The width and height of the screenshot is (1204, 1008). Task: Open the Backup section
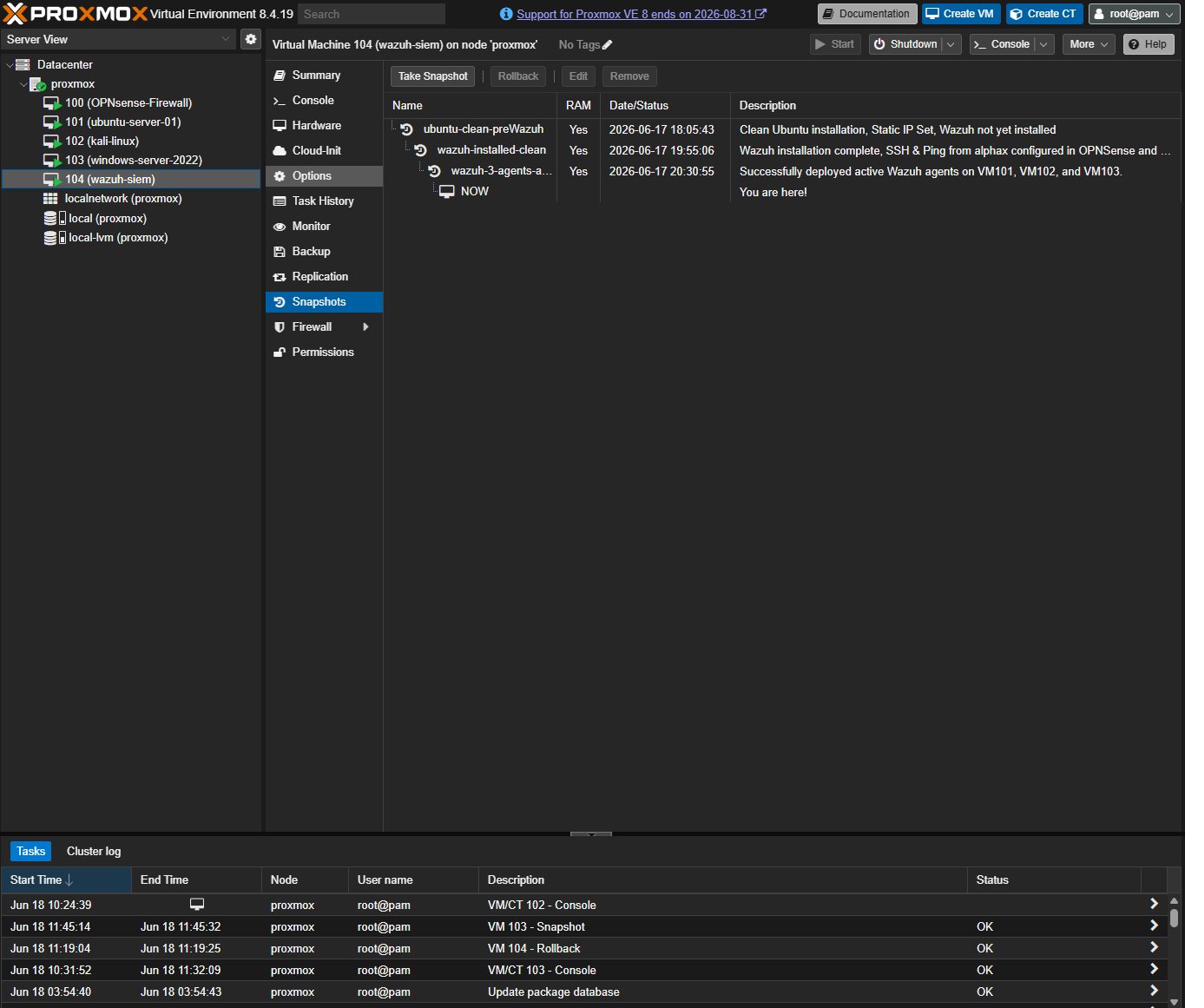[x=324, y=251]
